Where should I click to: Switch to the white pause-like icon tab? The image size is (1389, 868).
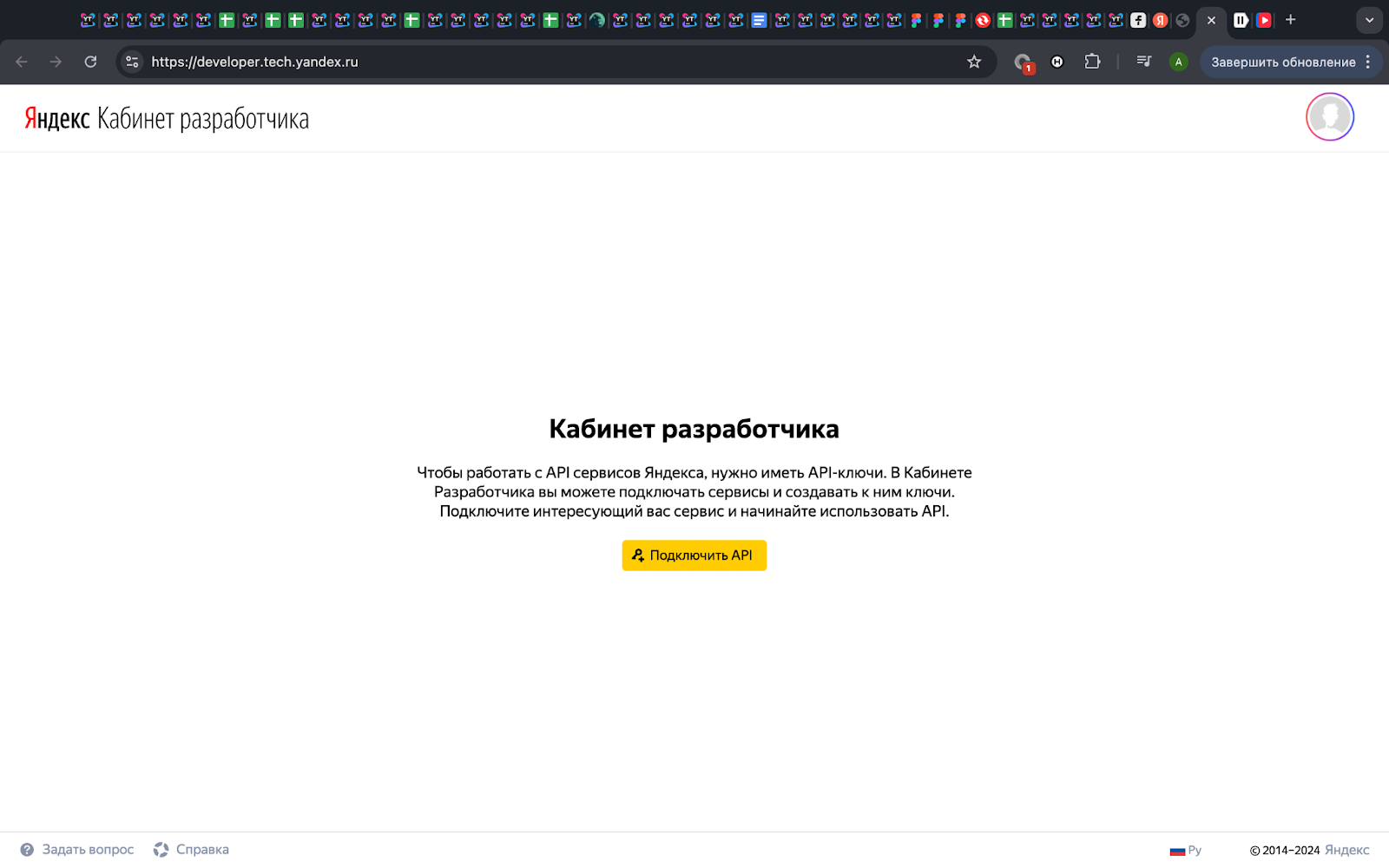point(1241,20)
